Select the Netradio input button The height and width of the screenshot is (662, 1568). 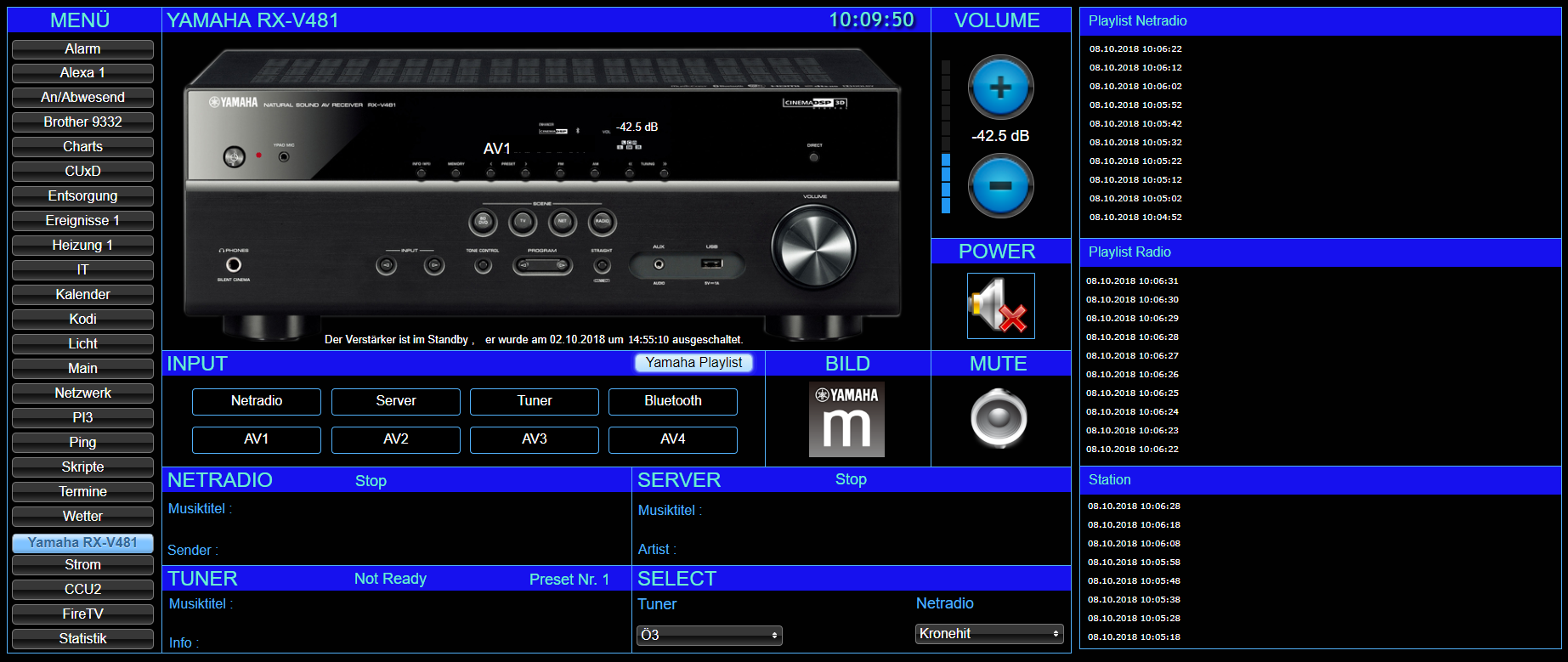(x=257, y=401)
